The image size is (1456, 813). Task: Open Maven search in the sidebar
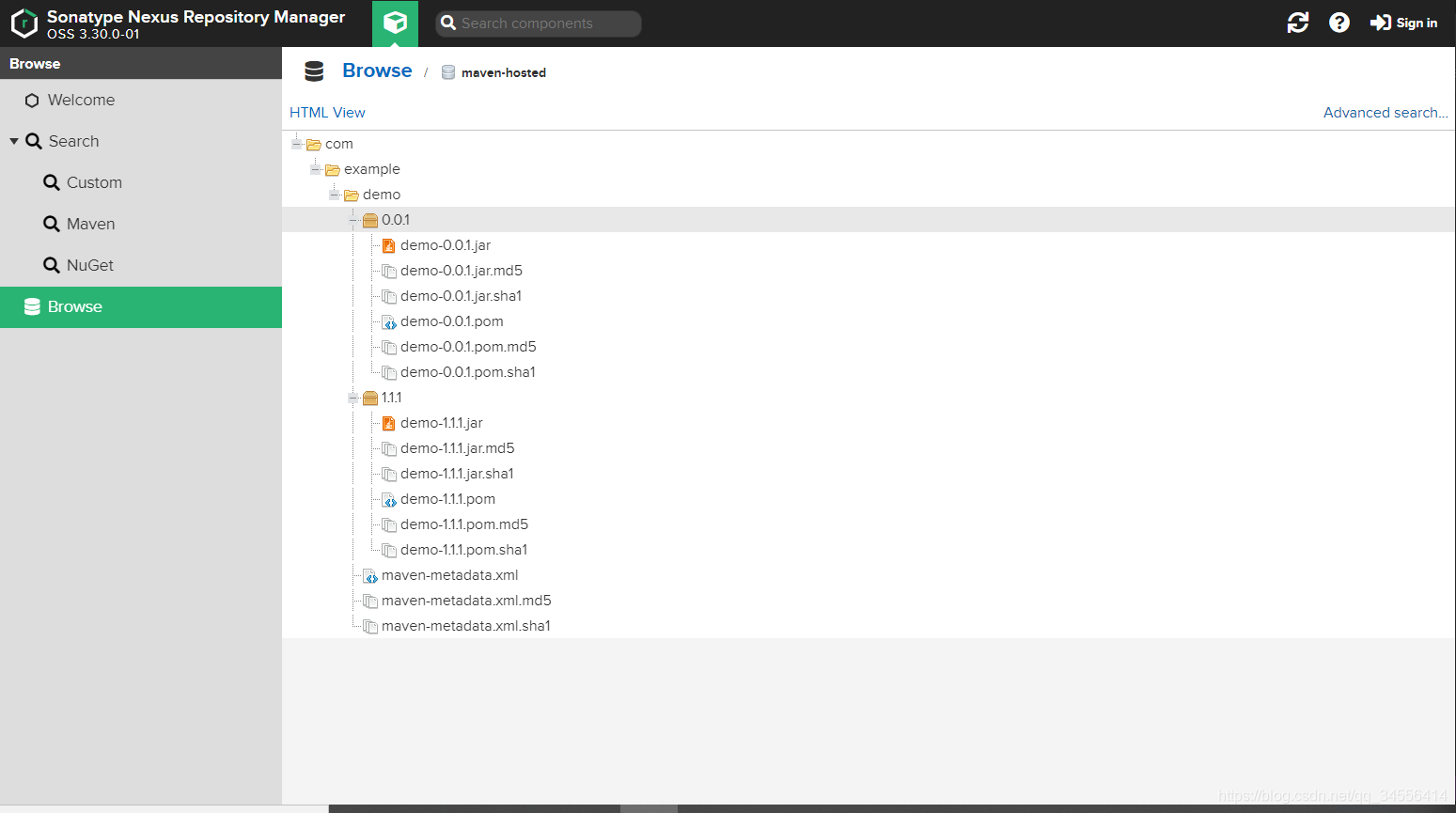pyautogui.click(x=141, y=224)
